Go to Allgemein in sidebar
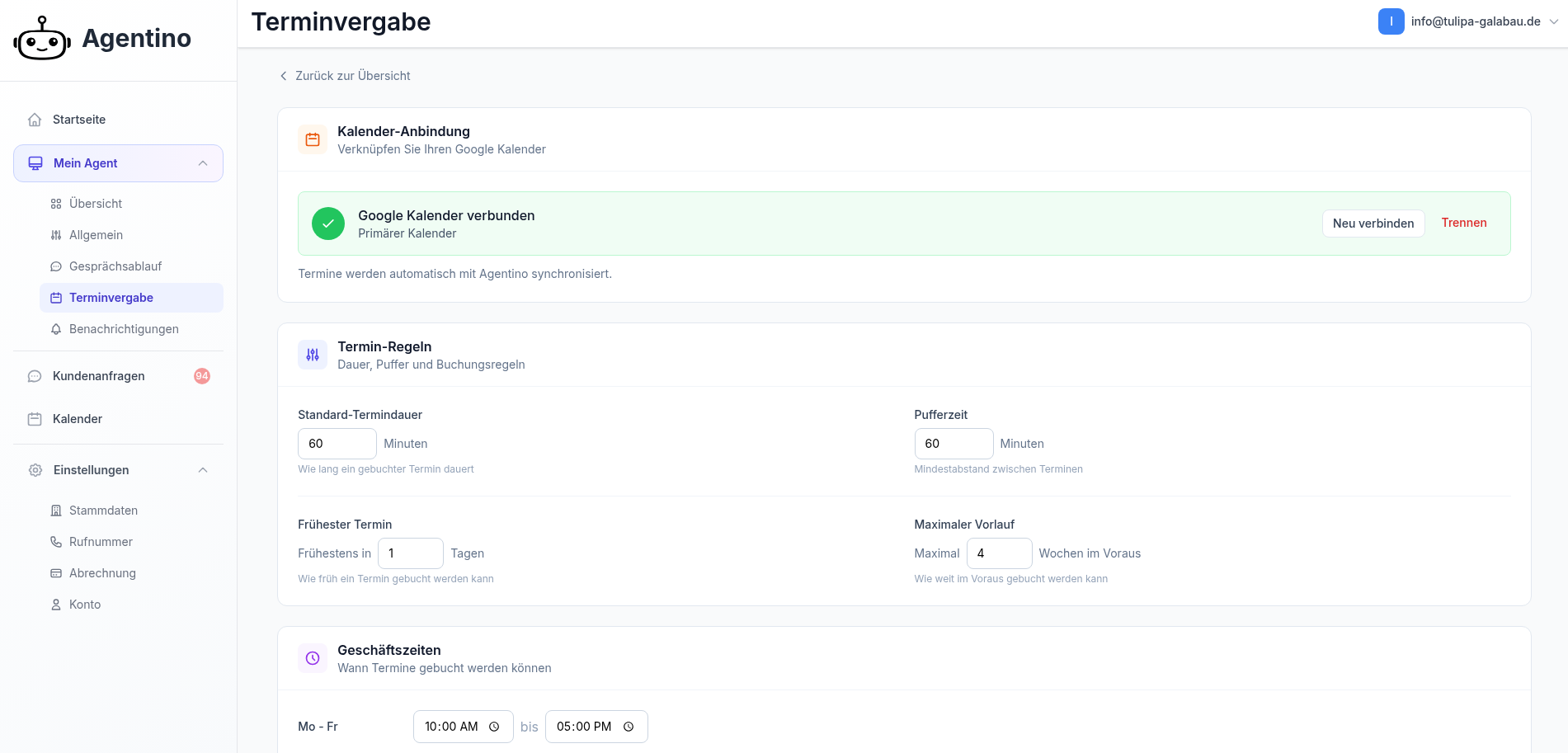 point(96,235)
